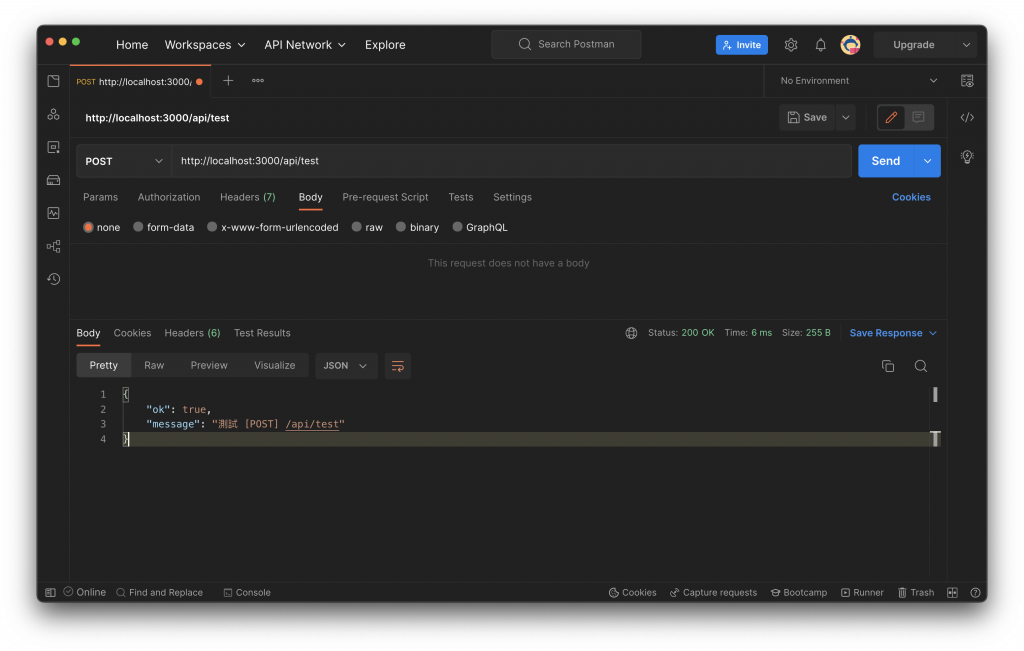Open the comments icon
The width and height of the screenshot is (1024, 651).
click(x=918, y=118)
